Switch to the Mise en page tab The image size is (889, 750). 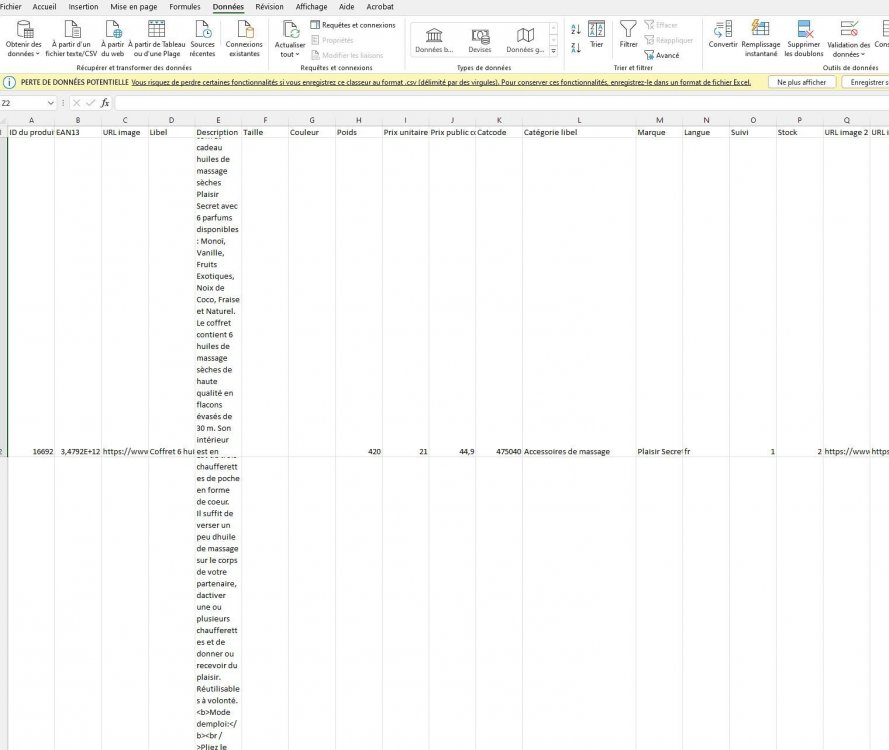tap(134, 7)
